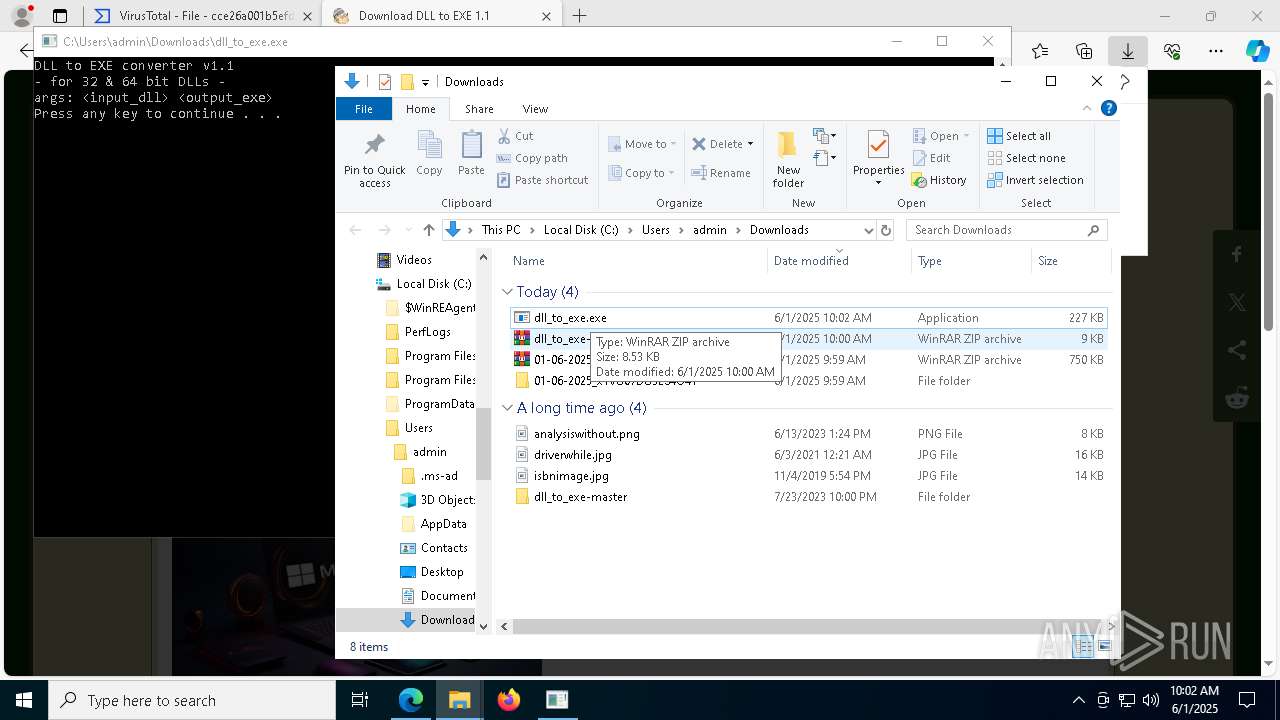Screen dimensions: 1280x720
Task: Switch to the Home ribbon tab
Action: [420, 109]
